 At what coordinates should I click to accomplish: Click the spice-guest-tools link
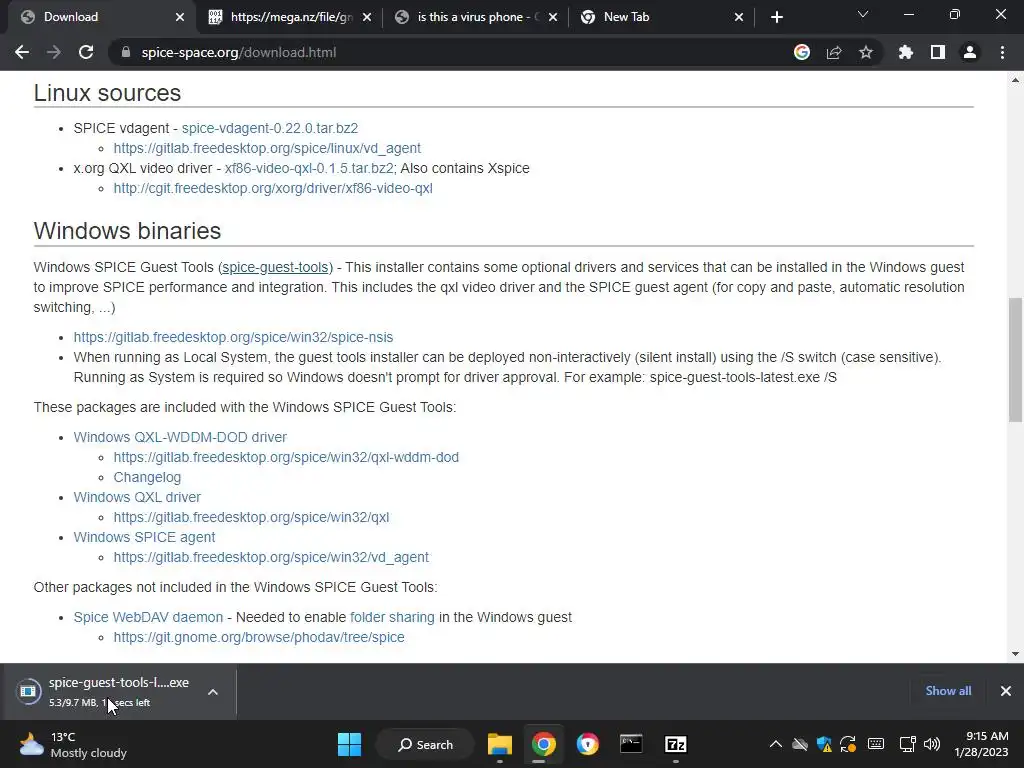pos(275,267)
